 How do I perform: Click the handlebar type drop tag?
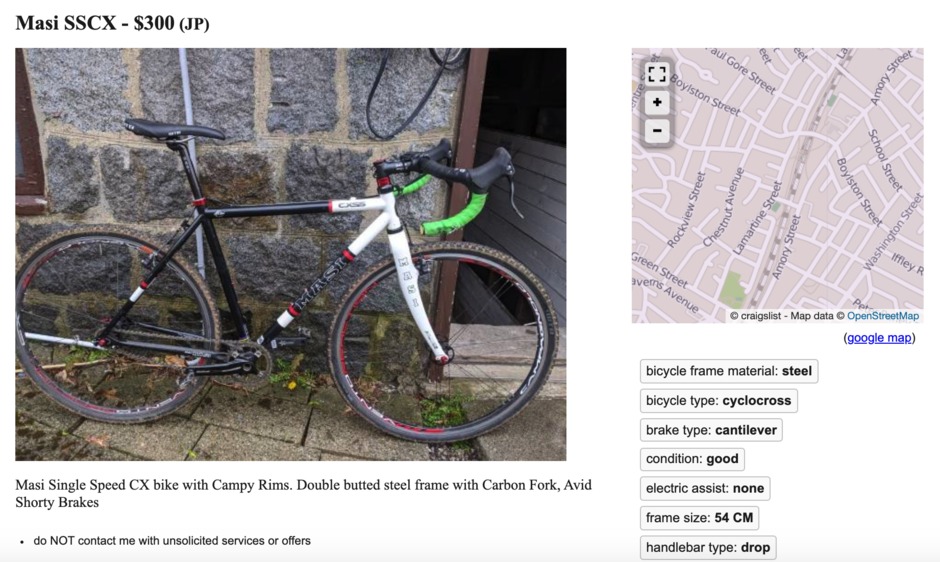click(x=708, y=547)
